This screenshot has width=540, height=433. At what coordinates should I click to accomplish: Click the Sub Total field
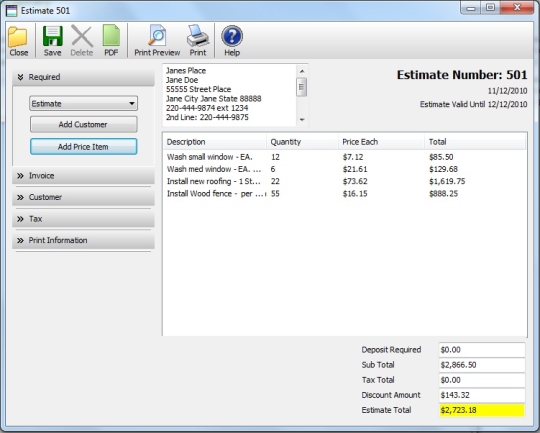click(x=482, y=365)
